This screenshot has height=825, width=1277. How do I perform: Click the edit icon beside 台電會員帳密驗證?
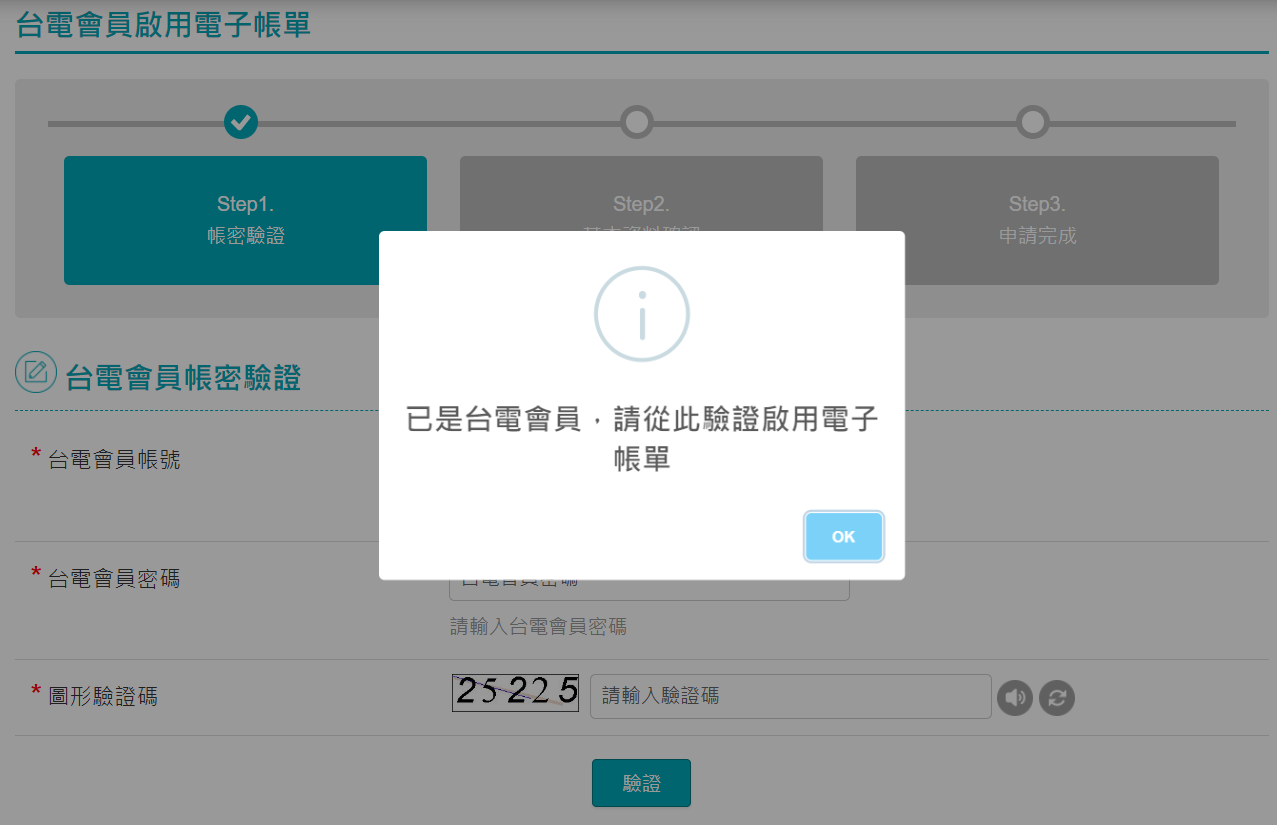[x=36, y=372]
